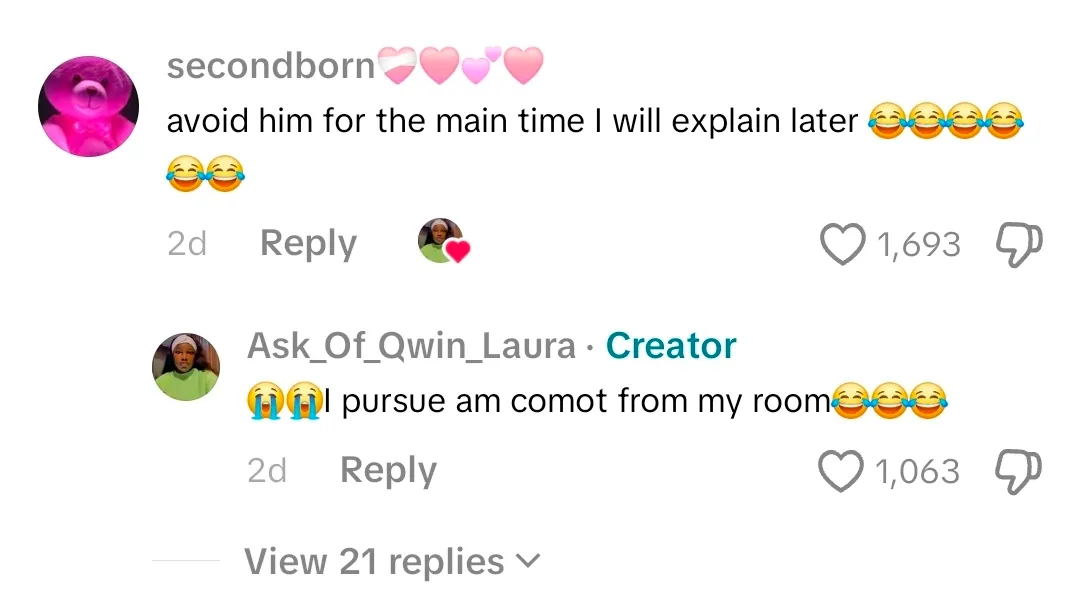Viewport: 1080px width, 611px height.
Task: Like secondborn's comment with the heart icon
Action: pyautogui.click(x=842, y=245)
